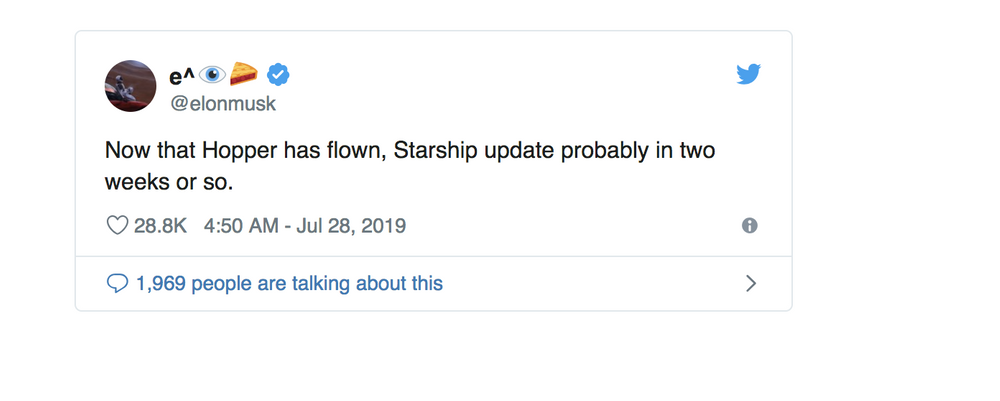Click the speech bubble reply icon

117,283
